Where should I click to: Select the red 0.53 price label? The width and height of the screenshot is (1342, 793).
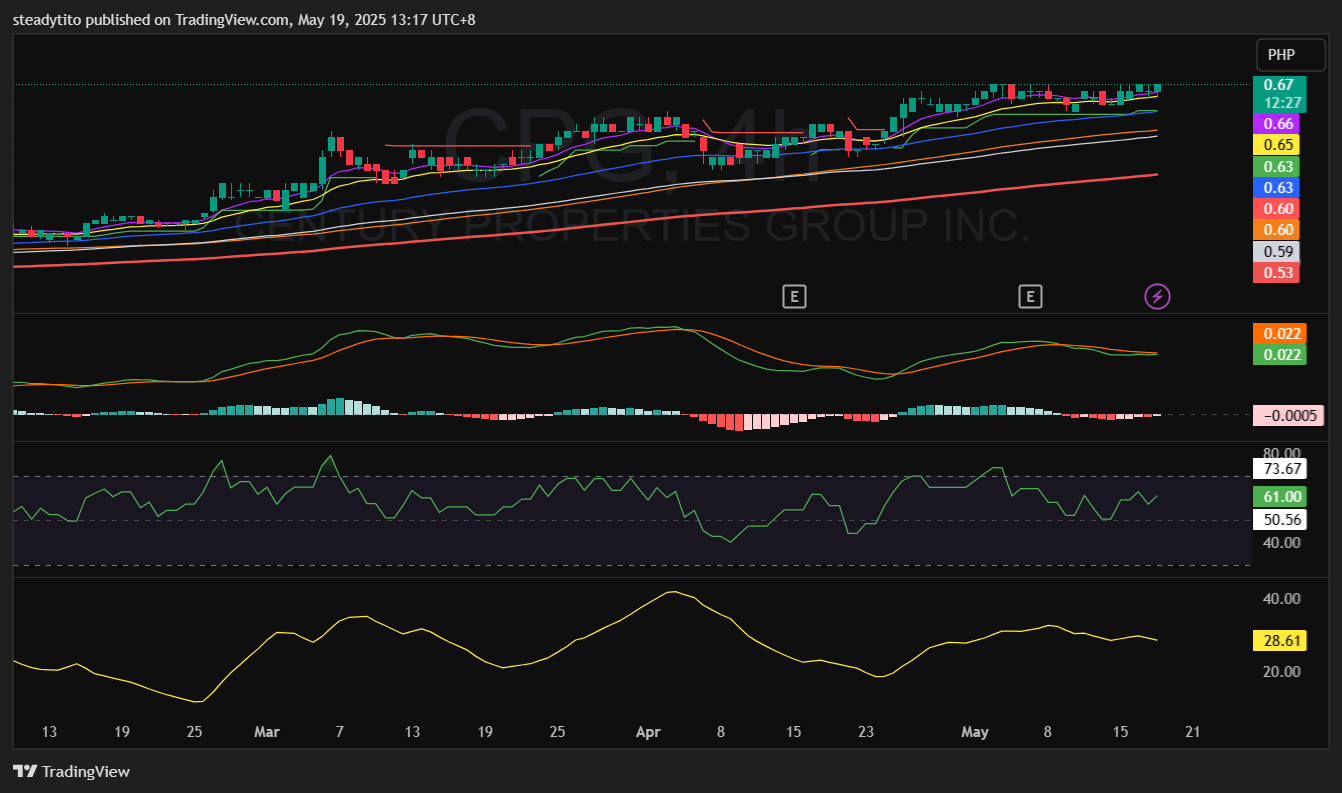click(x=1276, y=272)
